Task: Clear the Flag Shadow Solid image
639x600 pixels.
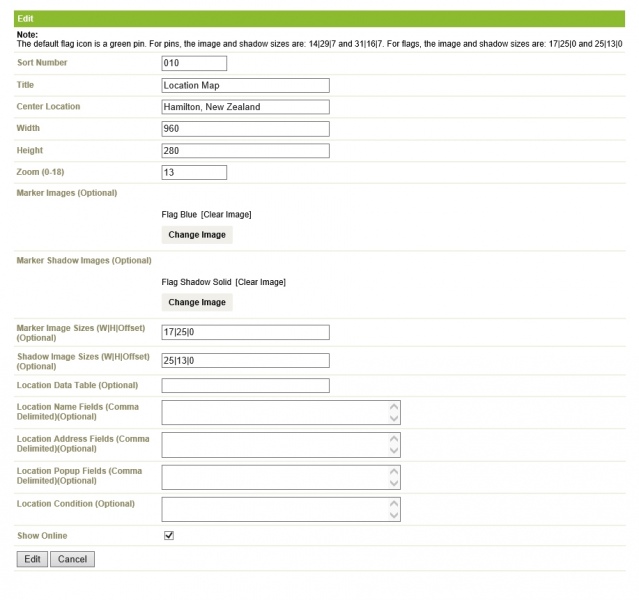Action: (260, 282)
